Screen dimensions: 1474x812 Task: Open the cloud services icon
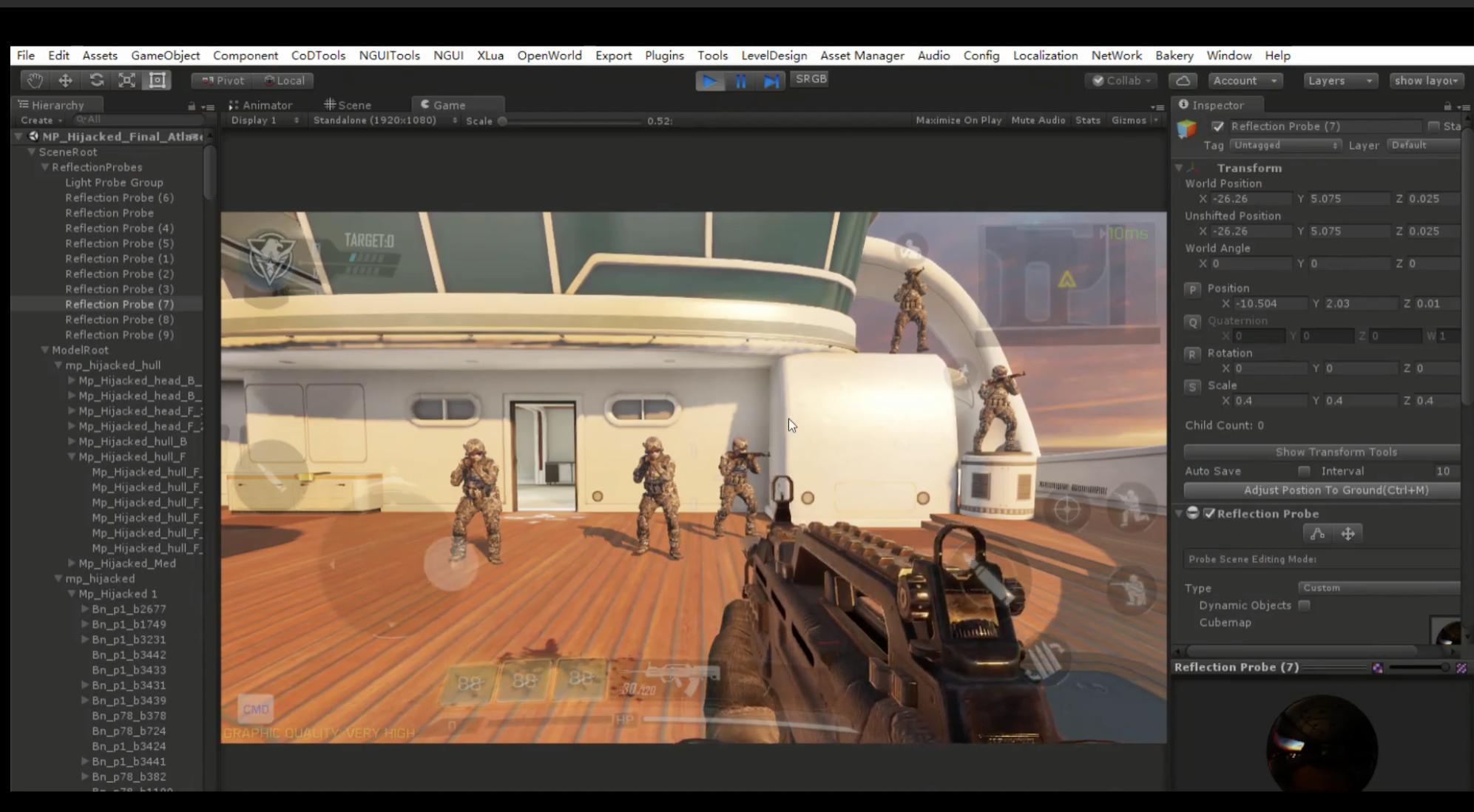[x=1183, y=81]
